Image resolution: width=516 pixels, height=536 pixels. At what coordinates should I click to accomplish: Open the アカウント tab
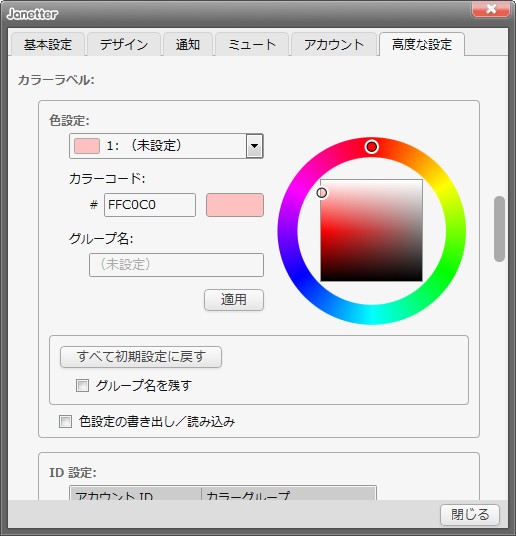[334, 44]
